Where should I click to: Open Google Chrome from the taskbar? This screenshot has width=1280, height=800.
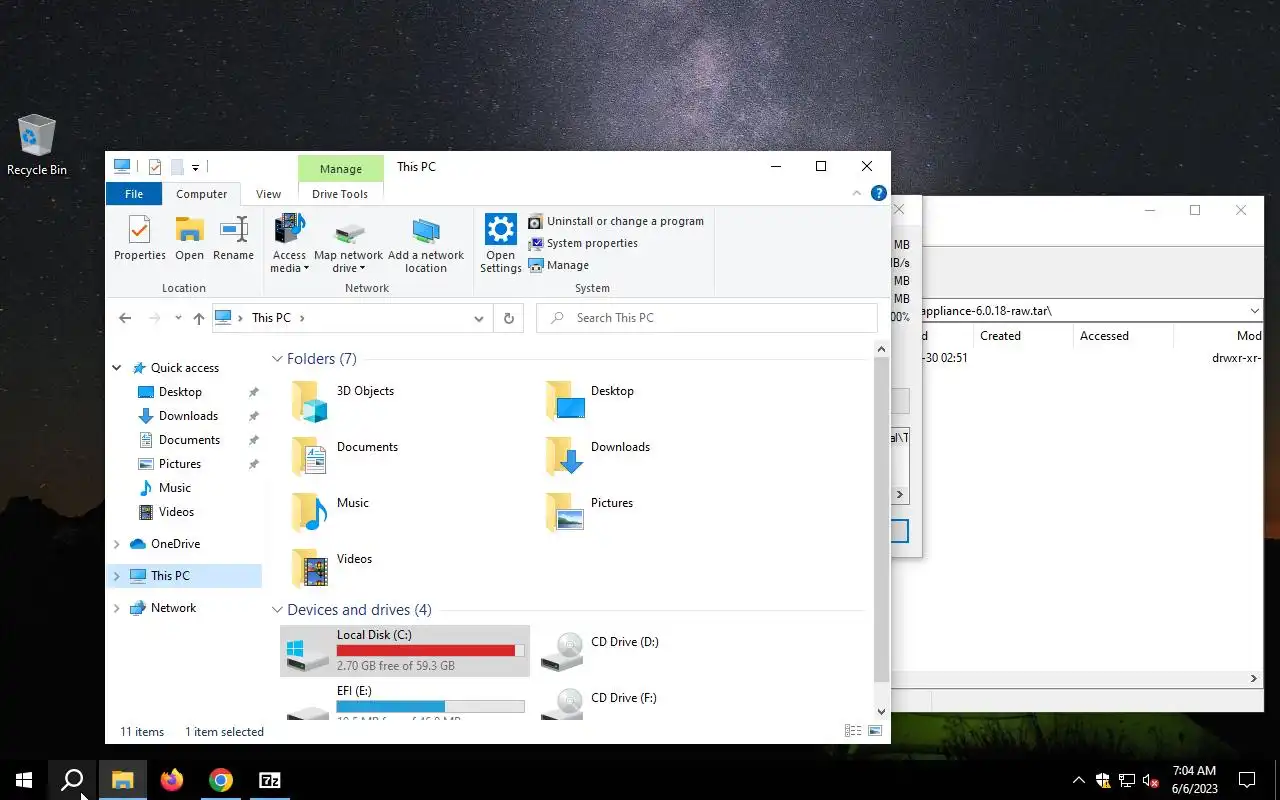click(221, 780)
